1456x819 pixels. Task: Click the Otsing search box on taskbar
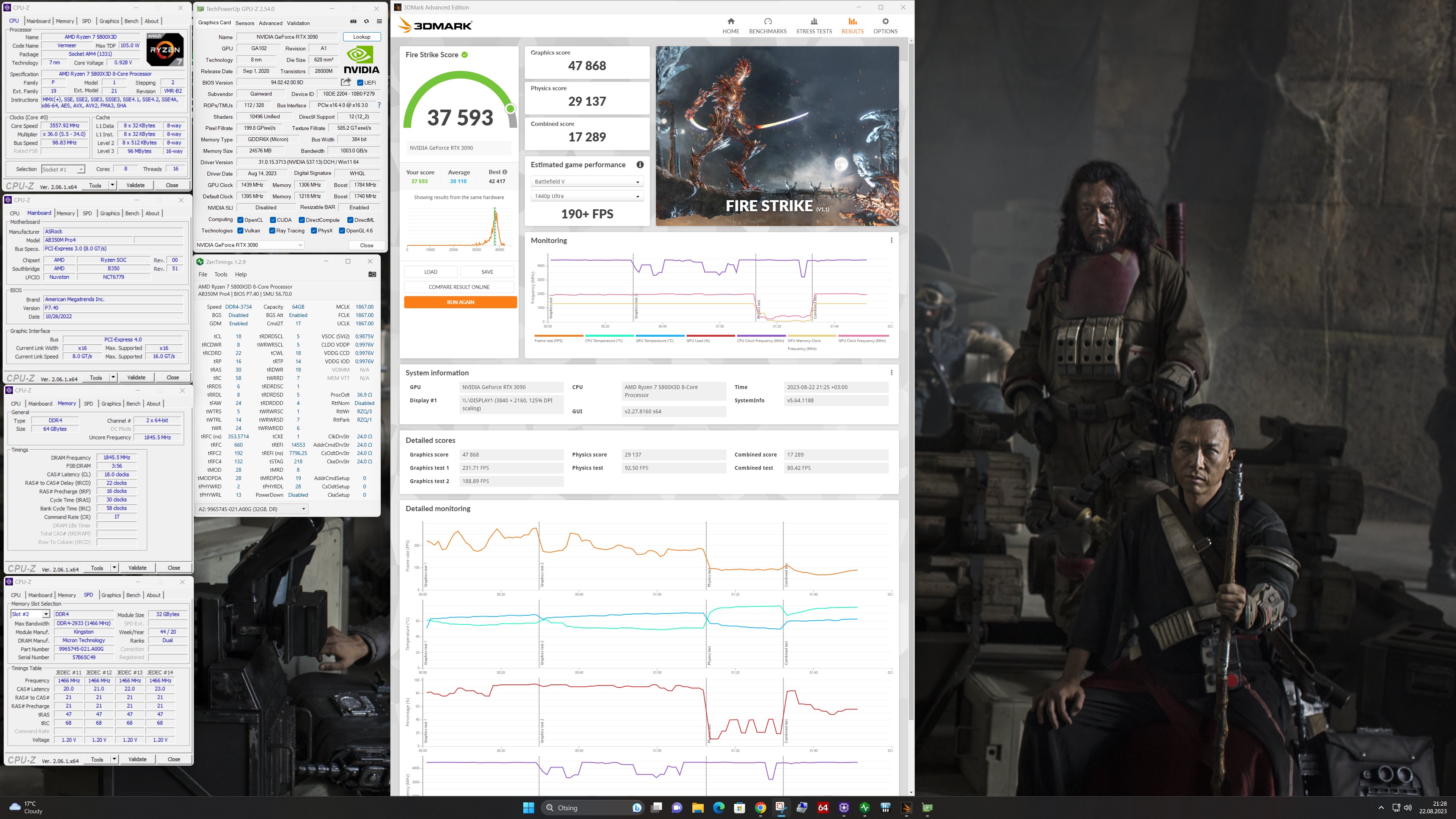pyautogui.click(x=592, y=808)
